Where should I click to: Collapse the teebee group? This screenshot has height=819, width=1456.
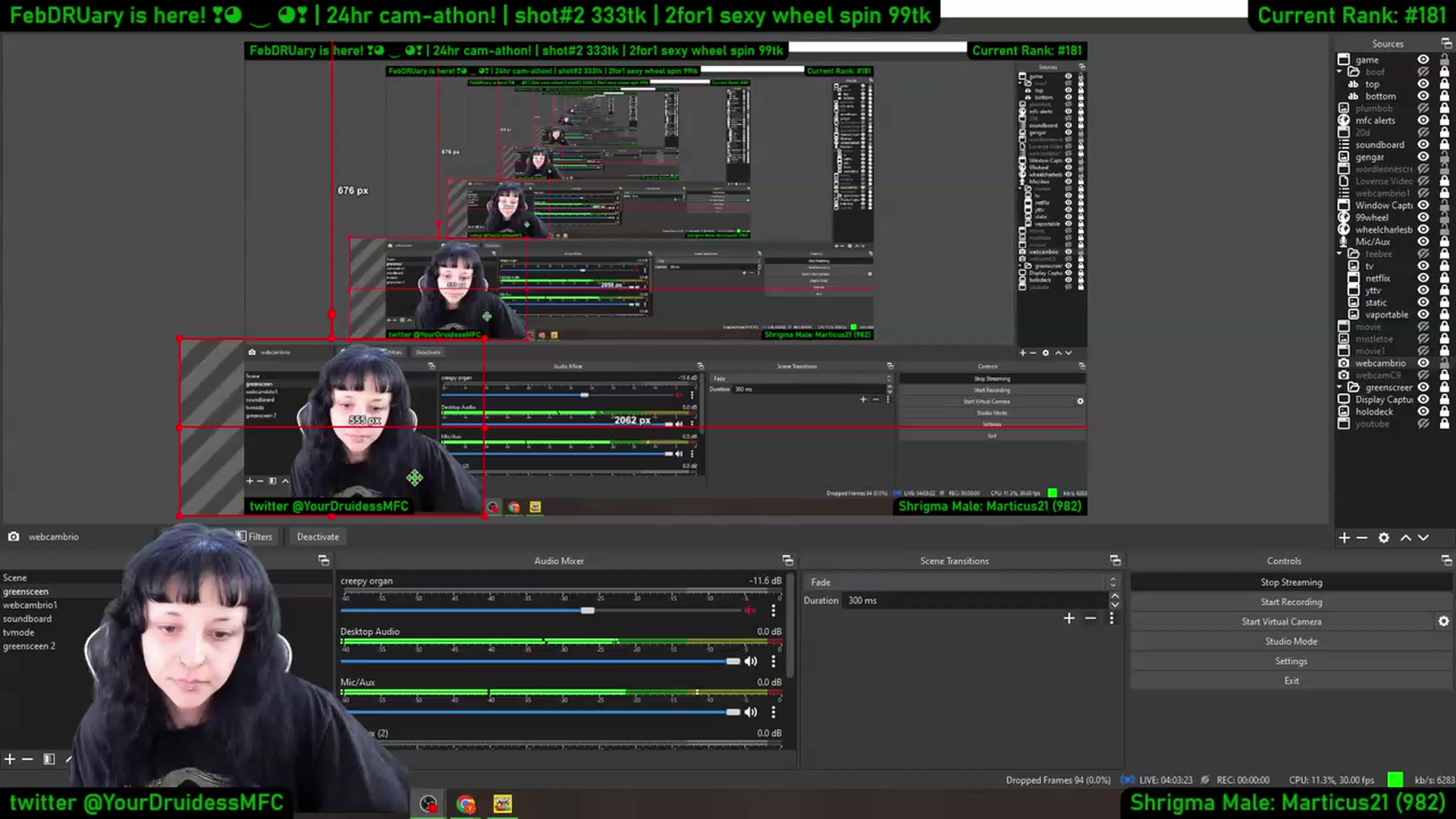click(1340, 254)
